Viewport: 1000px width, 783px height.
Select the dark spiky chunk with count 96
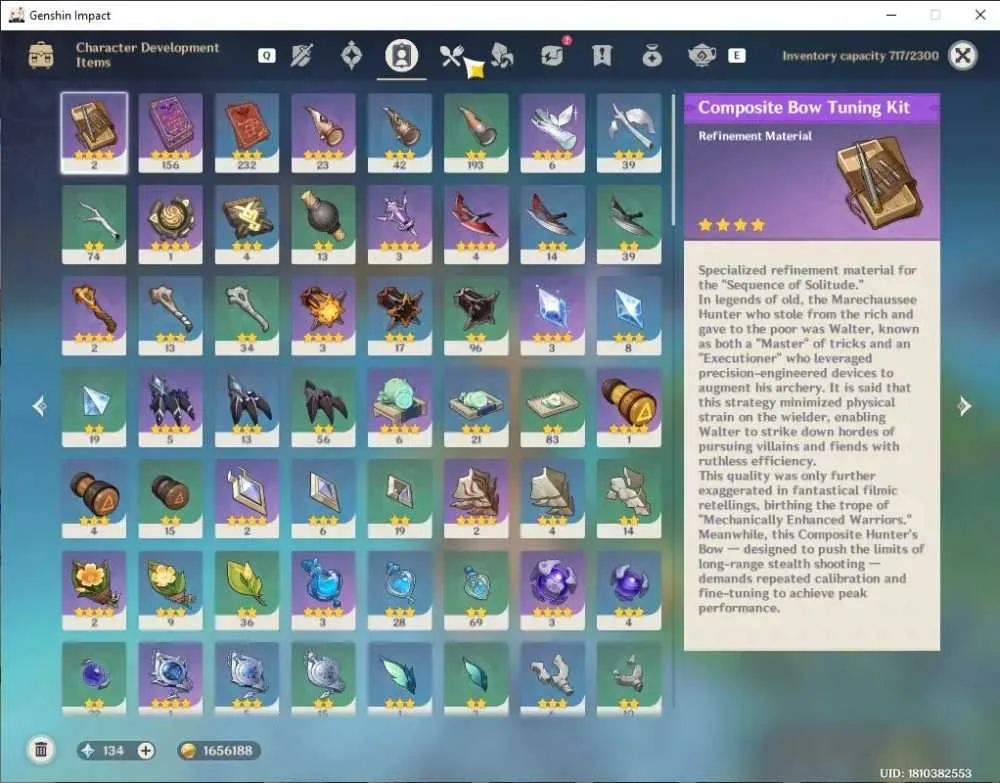pyautogui.click(x=476, y=316)
